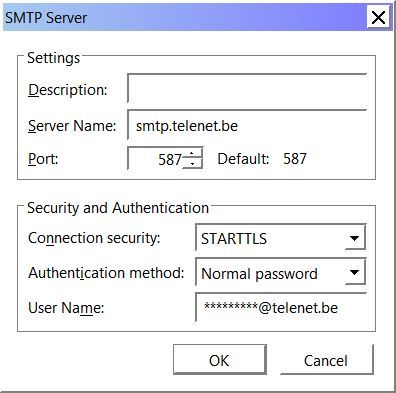Click the Connection security label
Screen dimensions: 396x393
(94, 238)
